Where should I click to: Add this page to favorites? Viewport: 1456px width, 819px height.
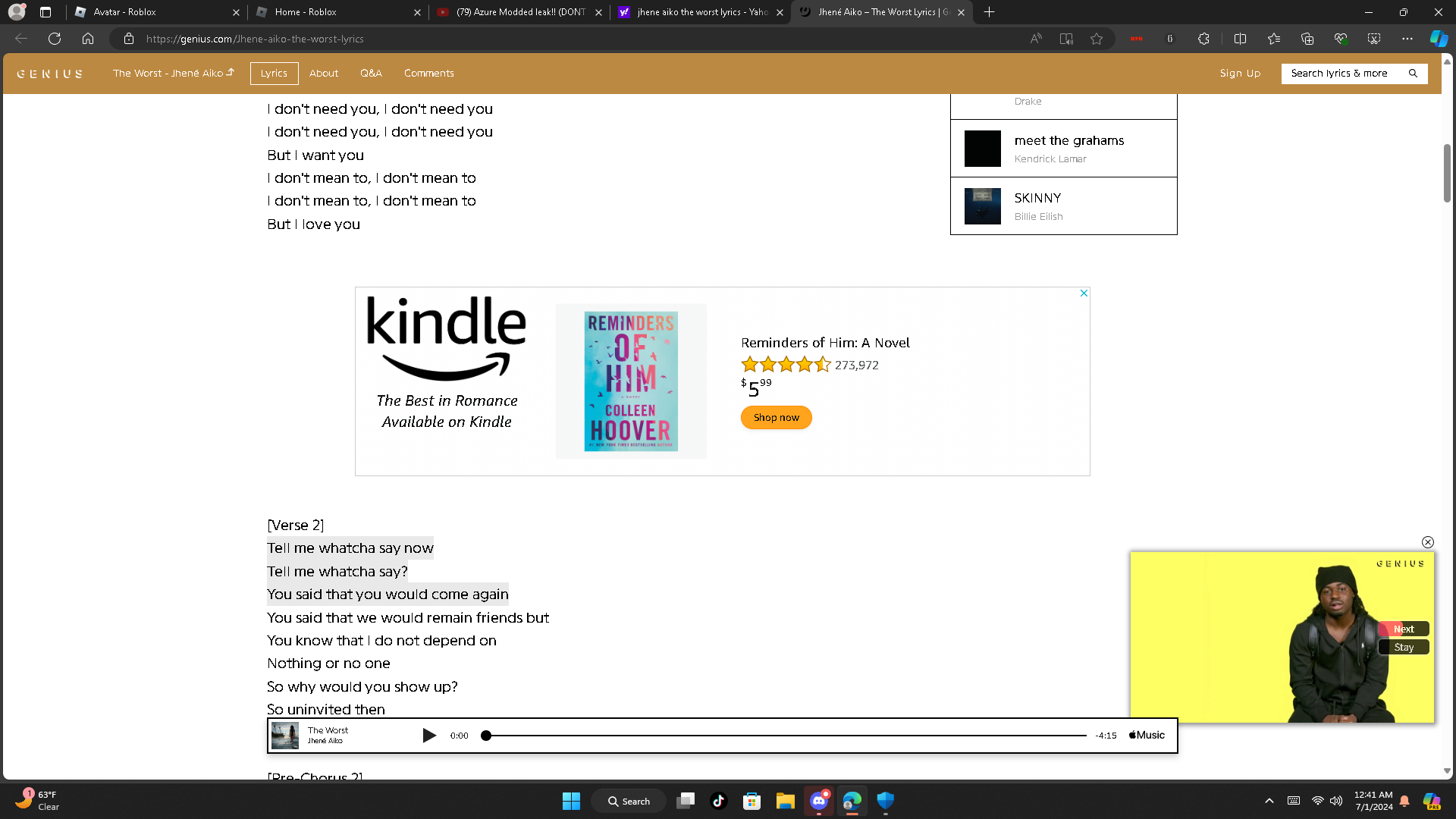tap(1097, 39)
